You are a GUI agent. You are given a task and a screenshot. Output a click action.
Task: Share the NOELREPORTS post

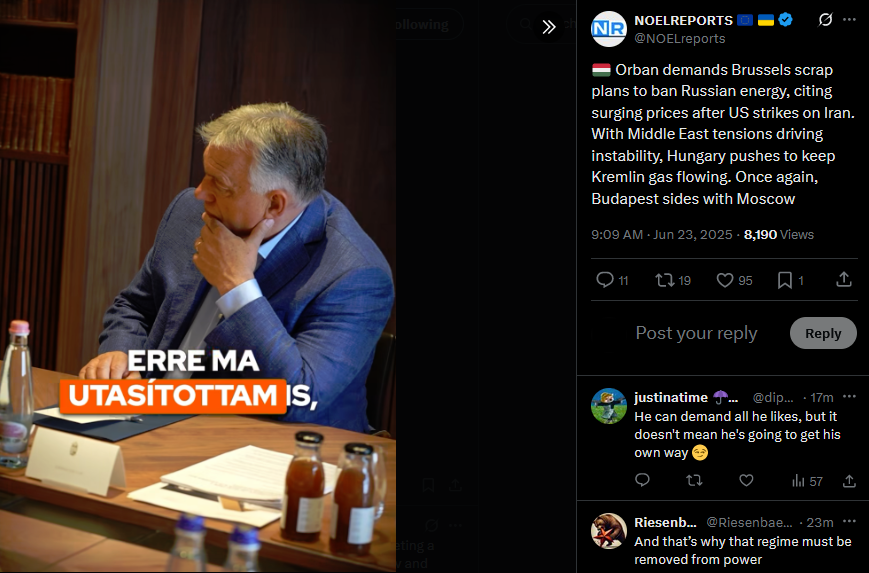coord(844,279)
